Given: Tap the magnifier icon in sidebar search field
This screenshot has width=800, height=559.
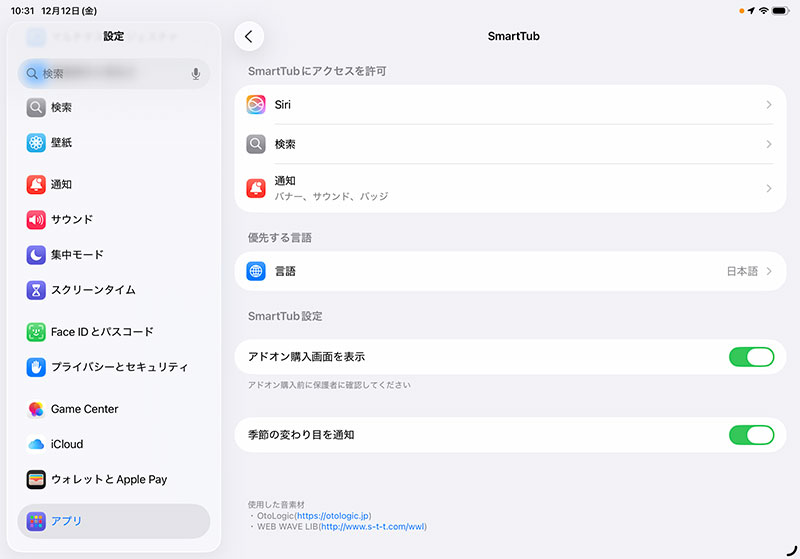Looking at the screenshot, I should (x=32, y=73).
